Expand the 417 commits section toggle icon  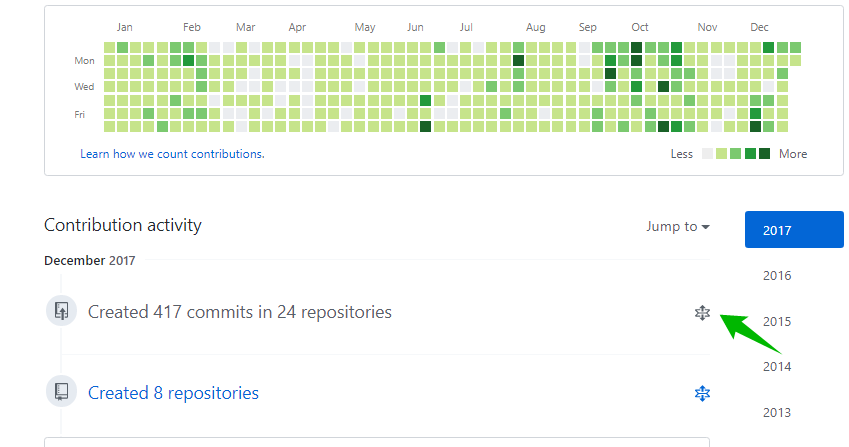(x=702, y=313)
